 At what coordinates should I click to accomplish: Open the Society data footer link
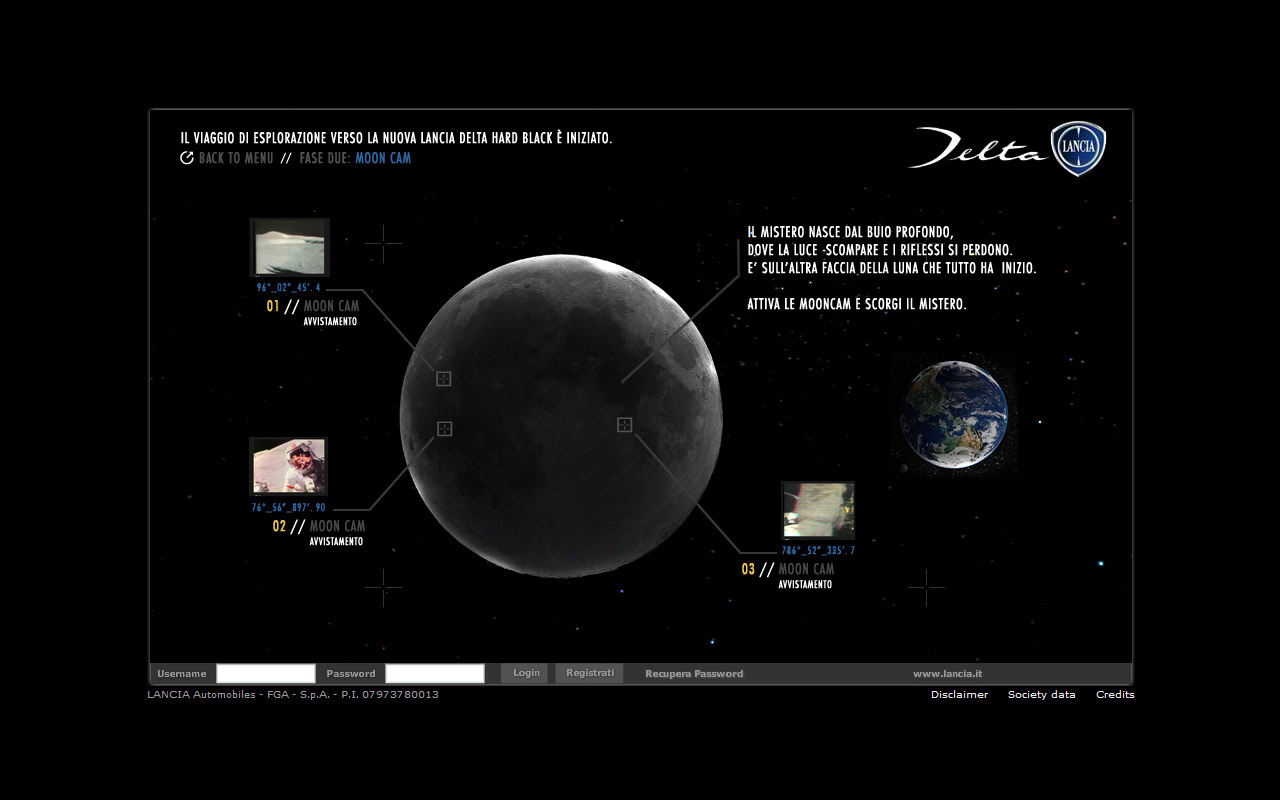1042,694
